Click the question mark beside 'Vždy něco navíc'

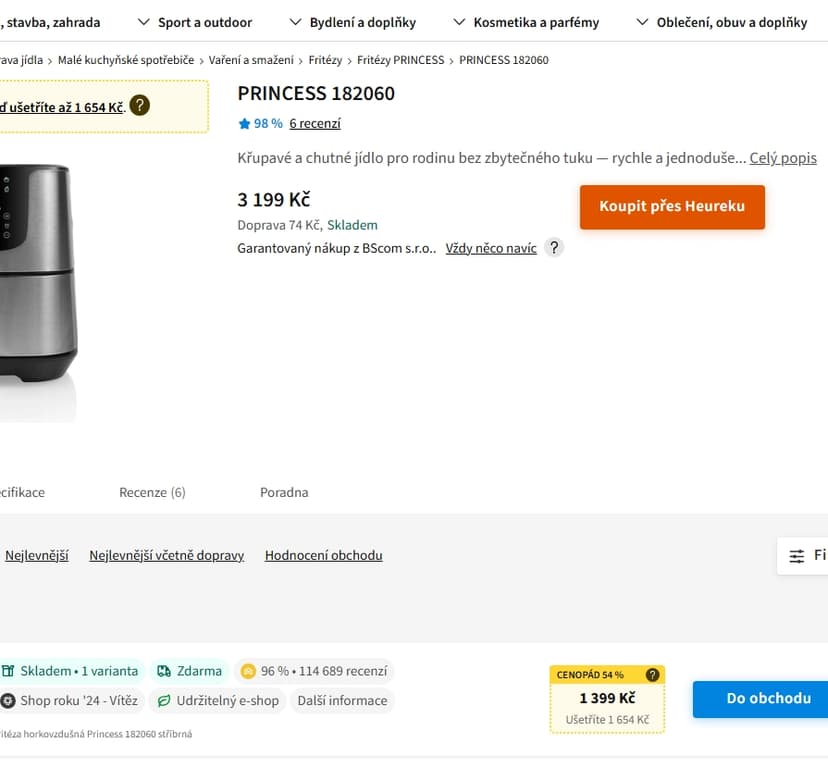[x=554, y=247]
